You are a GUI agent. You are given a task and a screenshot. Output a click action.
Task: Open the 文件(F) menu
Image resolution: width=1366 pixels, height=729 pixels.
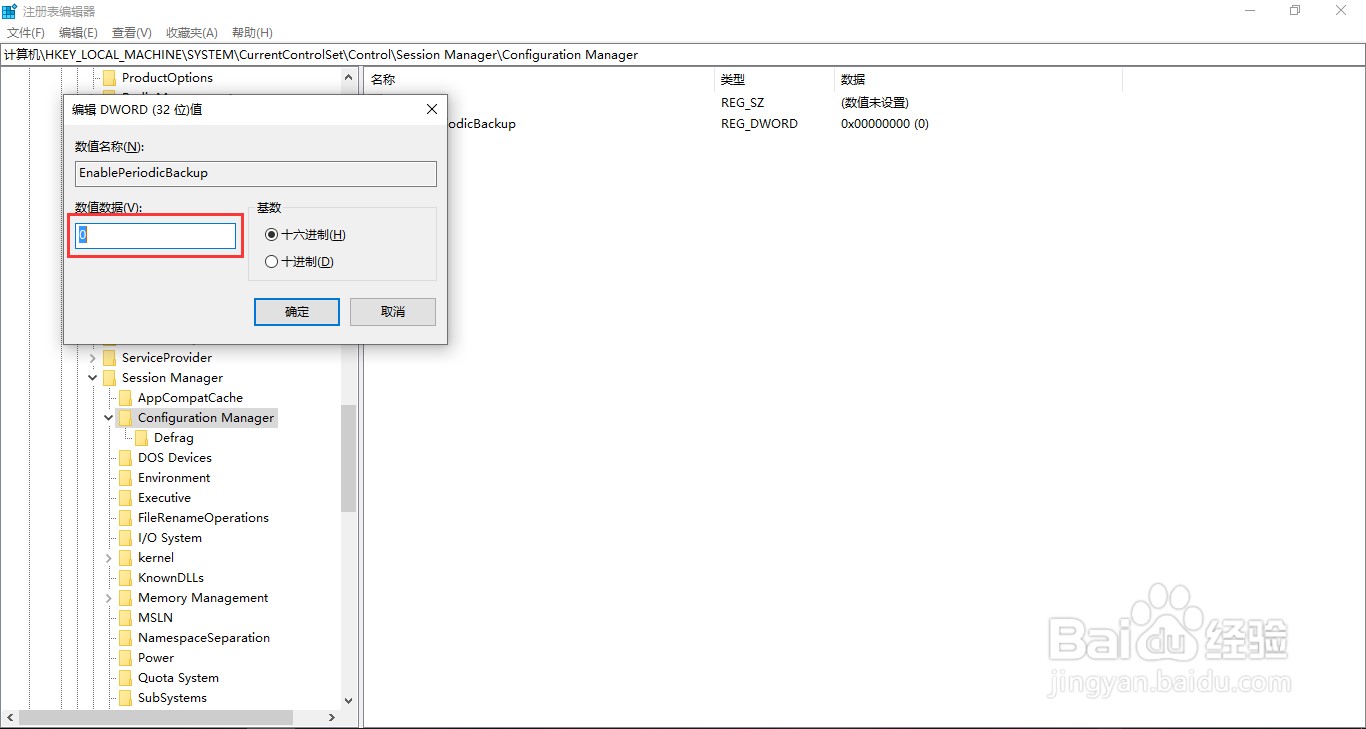(x=26, y=33)
